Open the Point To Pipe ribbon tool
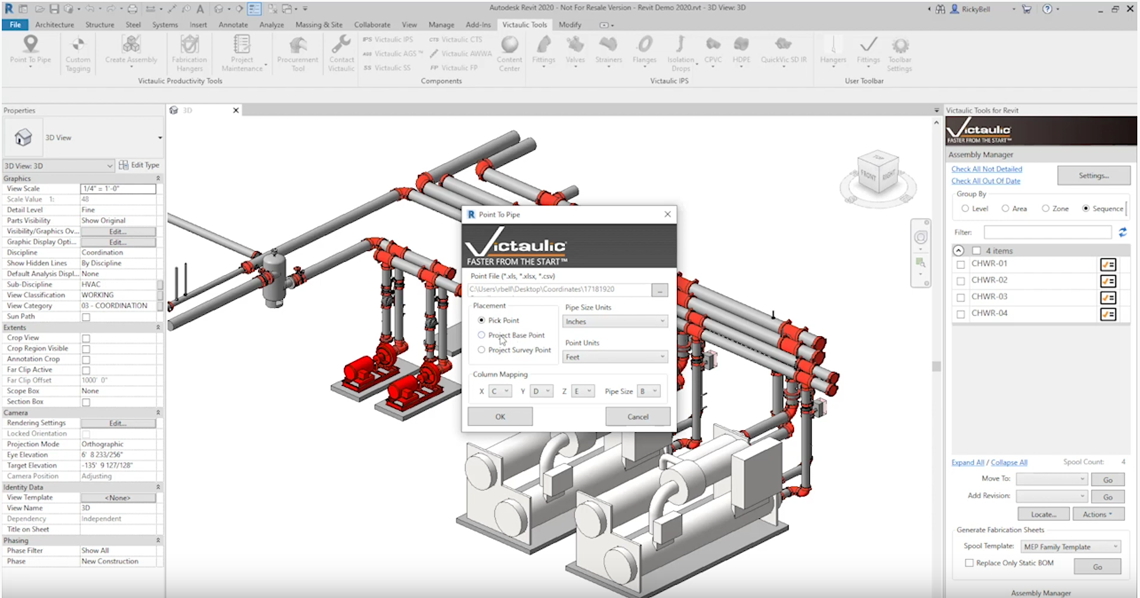Screen dimensions: 1140x598 click(x=30, y=52)
